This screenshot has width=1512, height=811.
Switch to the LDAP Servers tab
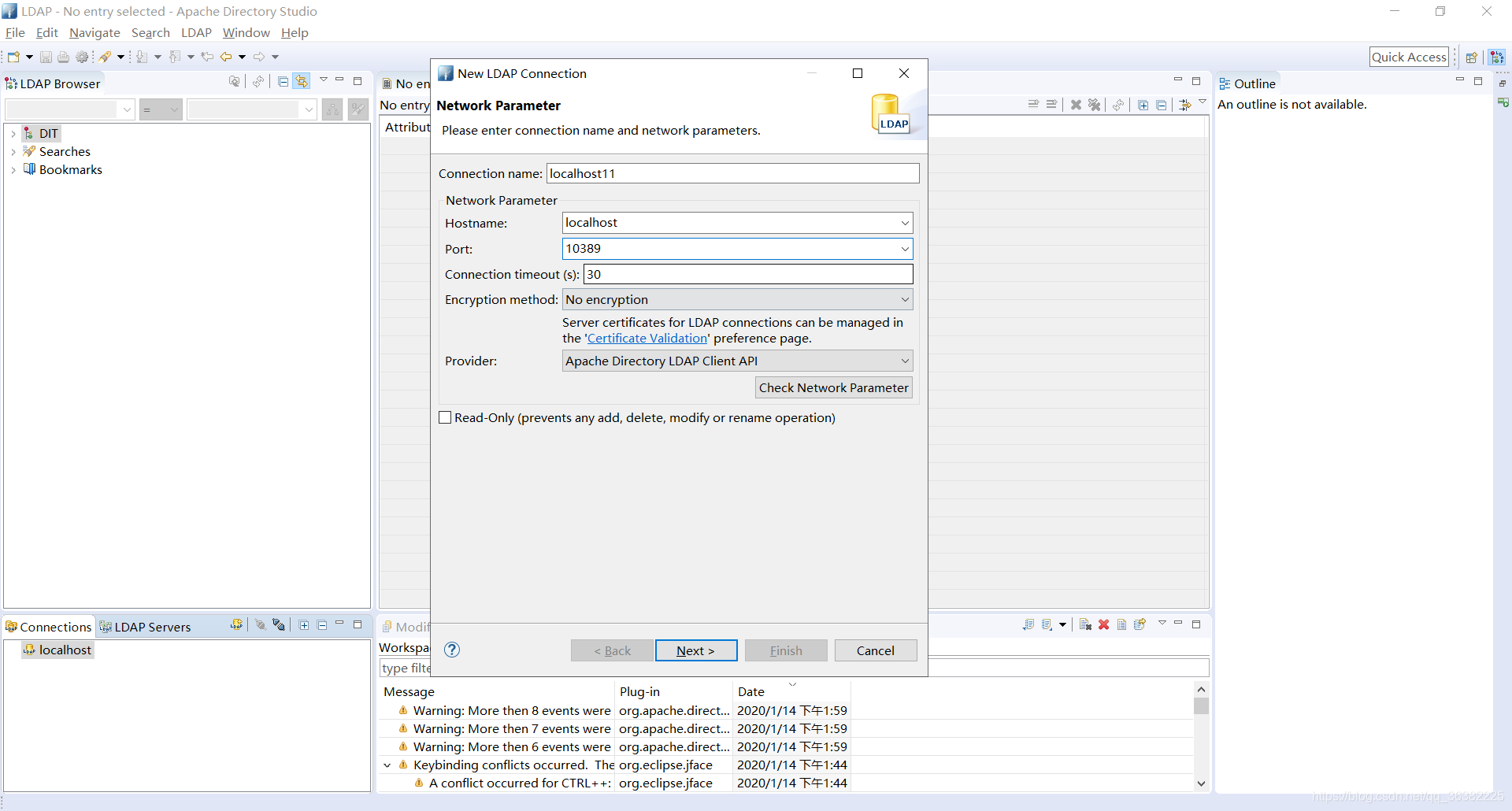(145, 627)
